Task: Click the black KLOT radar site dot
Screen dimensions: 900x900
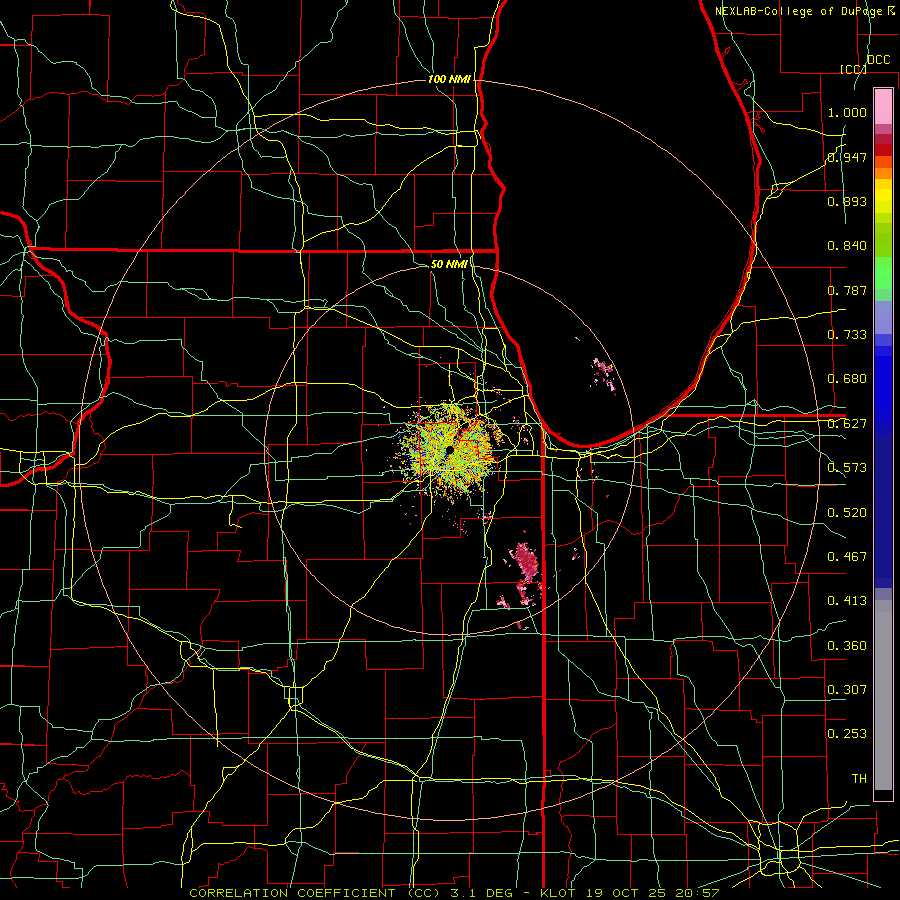Action: click(x=449, y=451)
